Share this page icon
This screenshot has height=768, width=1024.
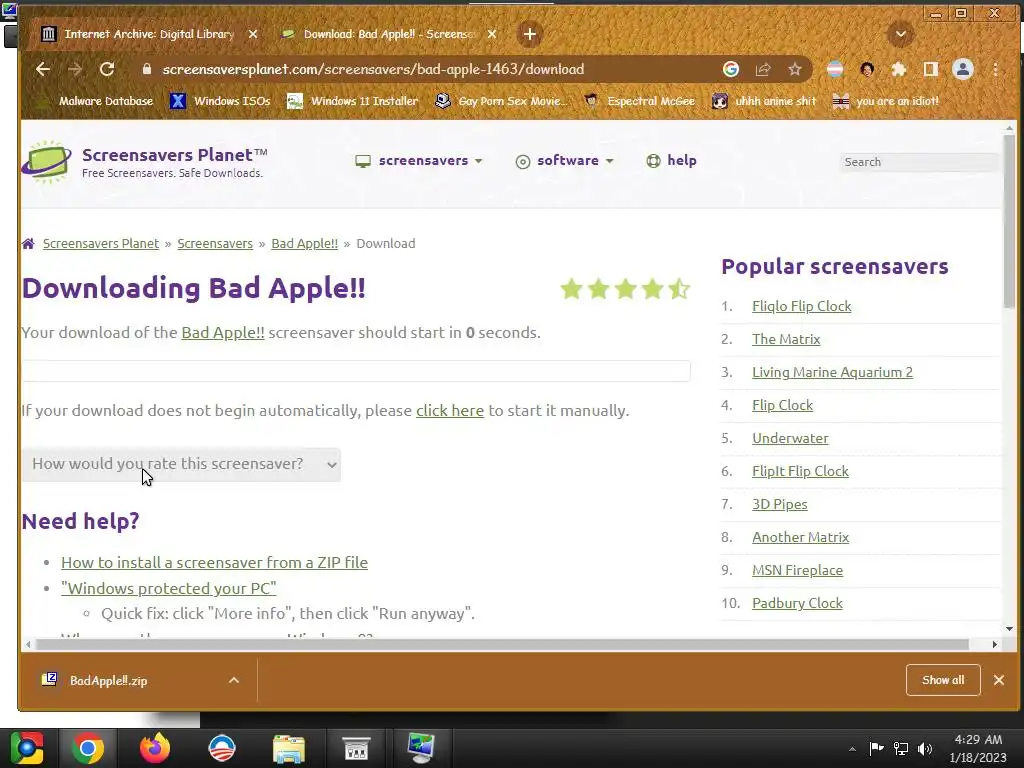click(x=763, y=69)
